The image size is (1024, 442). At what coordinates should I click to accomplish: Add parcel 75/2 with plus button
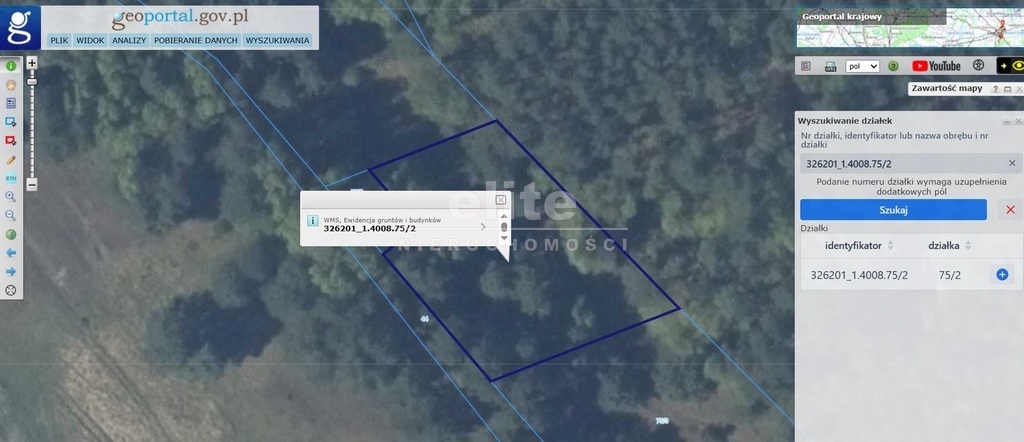pos(1002,275)
